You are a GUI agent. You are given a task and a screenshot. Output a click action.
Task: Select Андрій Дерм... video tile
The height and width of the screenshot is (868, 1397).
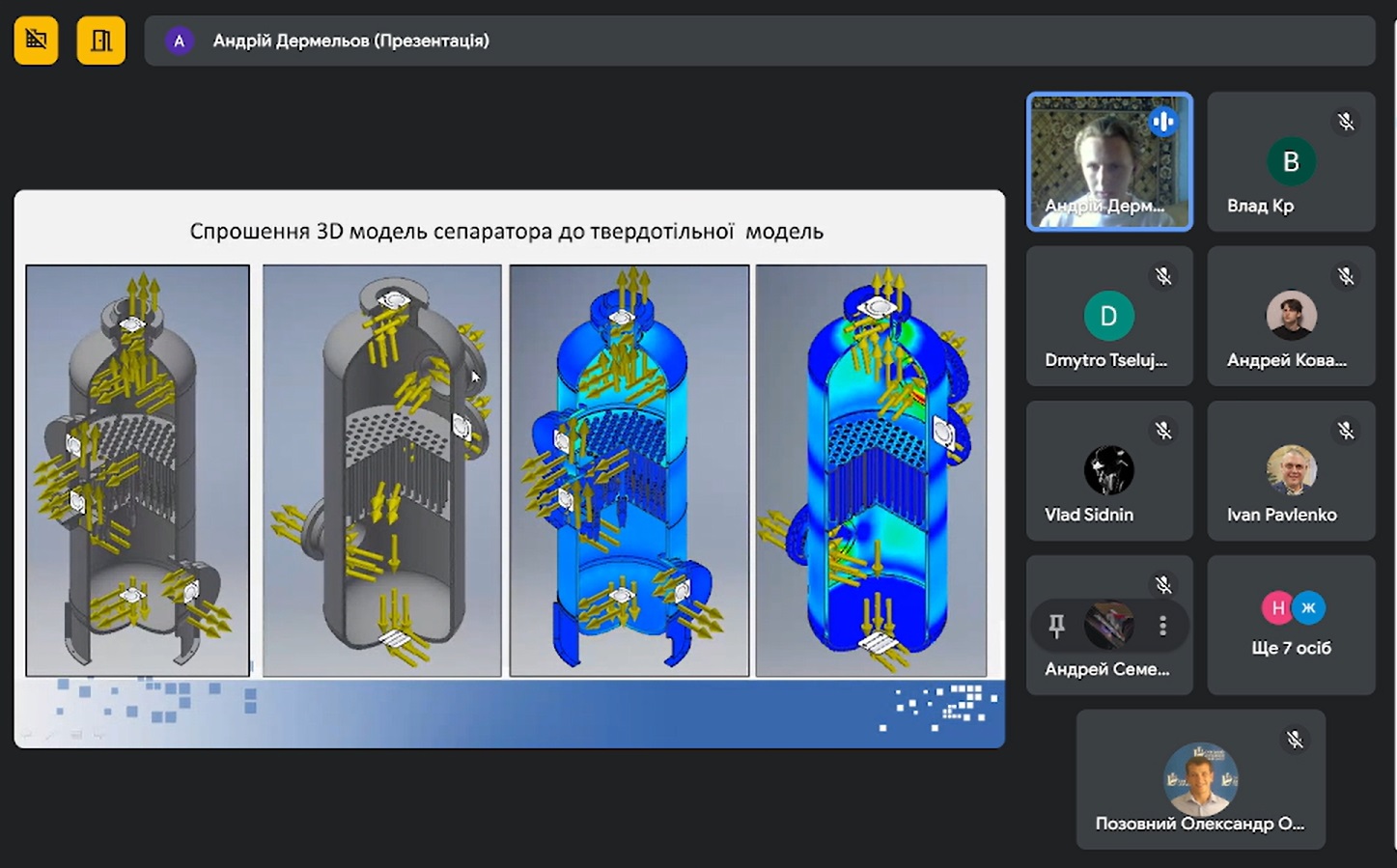click(x=1109, y=161)
